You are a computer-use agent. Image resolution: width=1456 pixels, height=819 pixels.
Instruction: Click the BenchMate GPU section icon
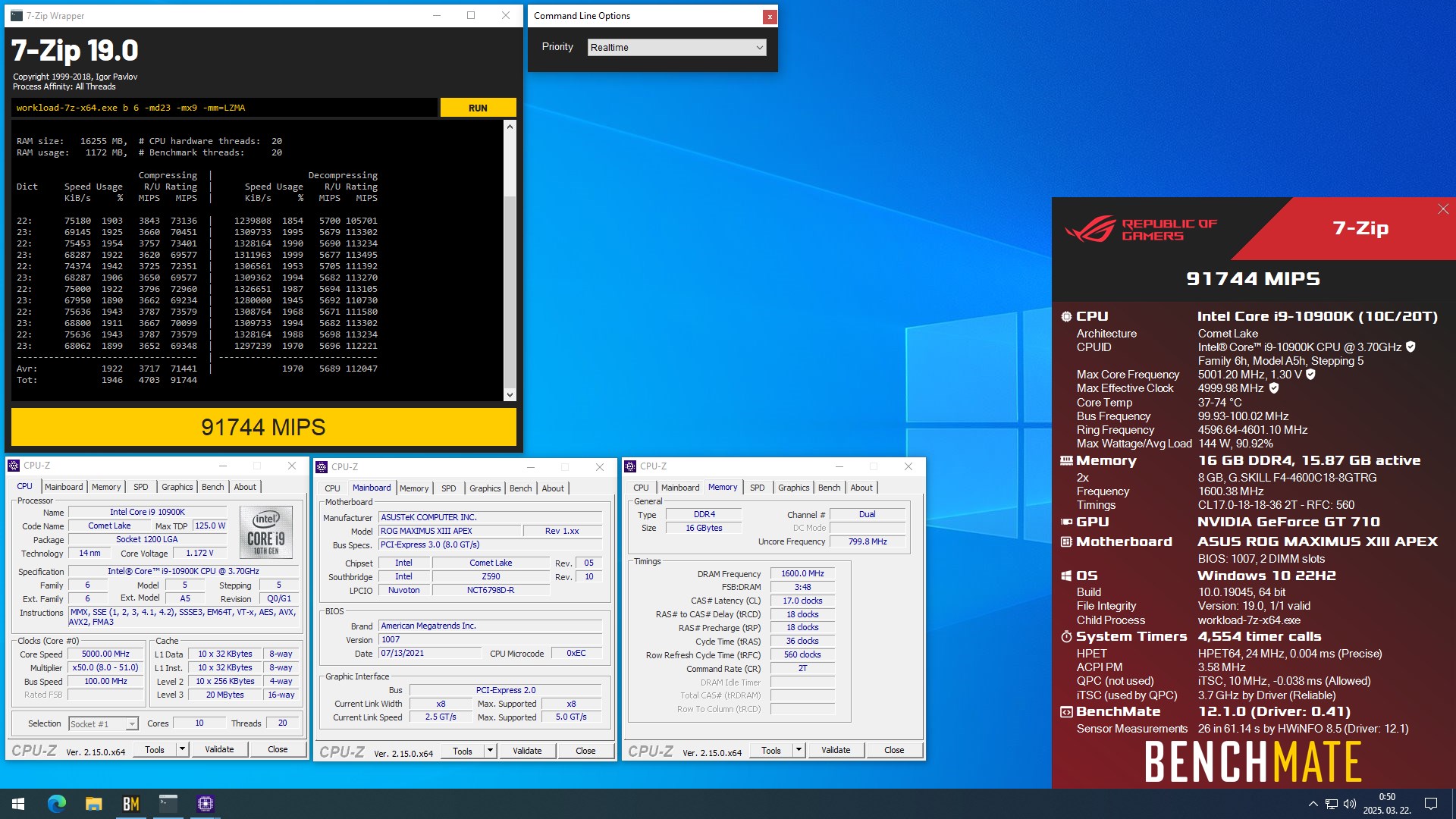[1066, 522]
